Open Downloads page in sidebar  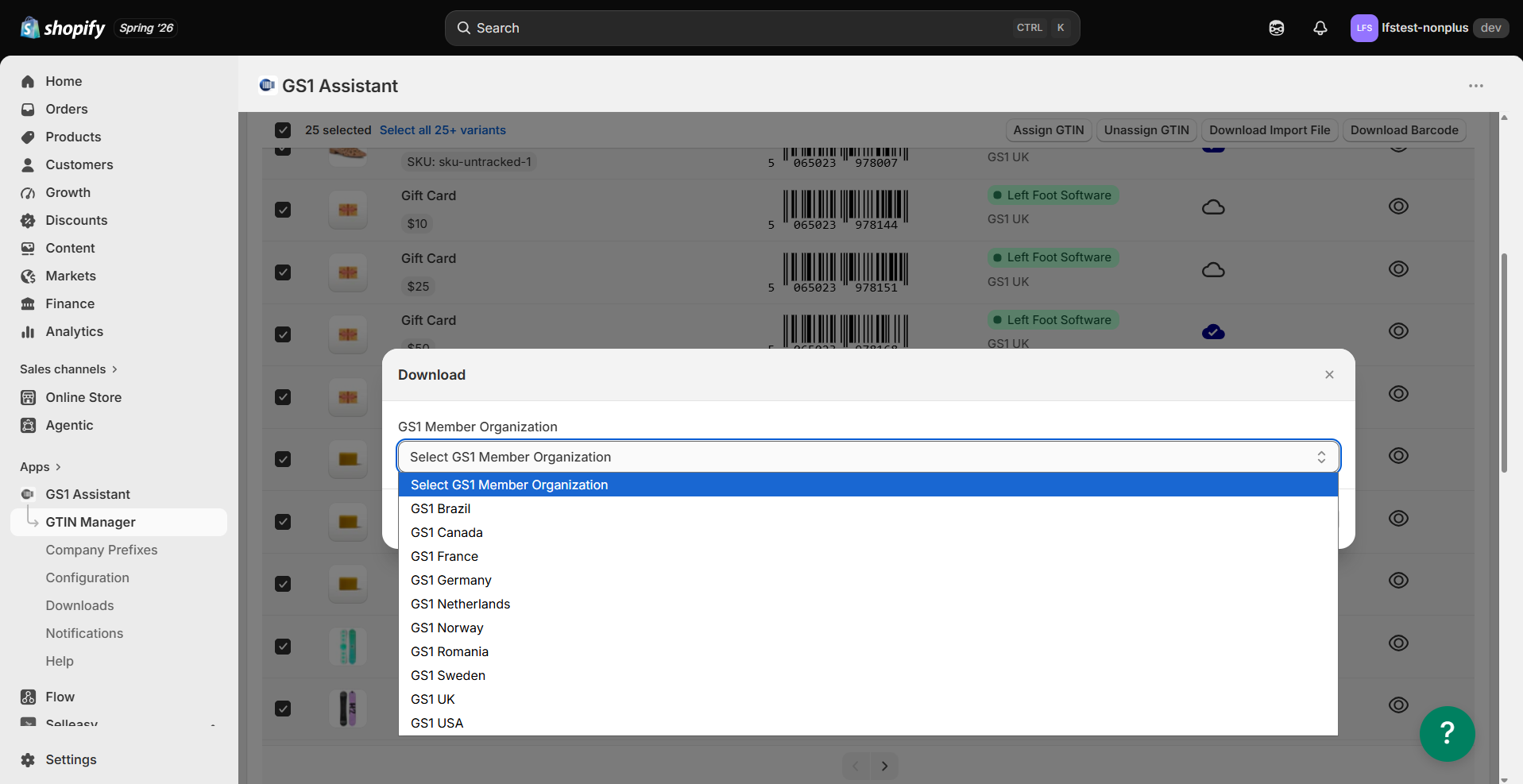coord(79,605)
